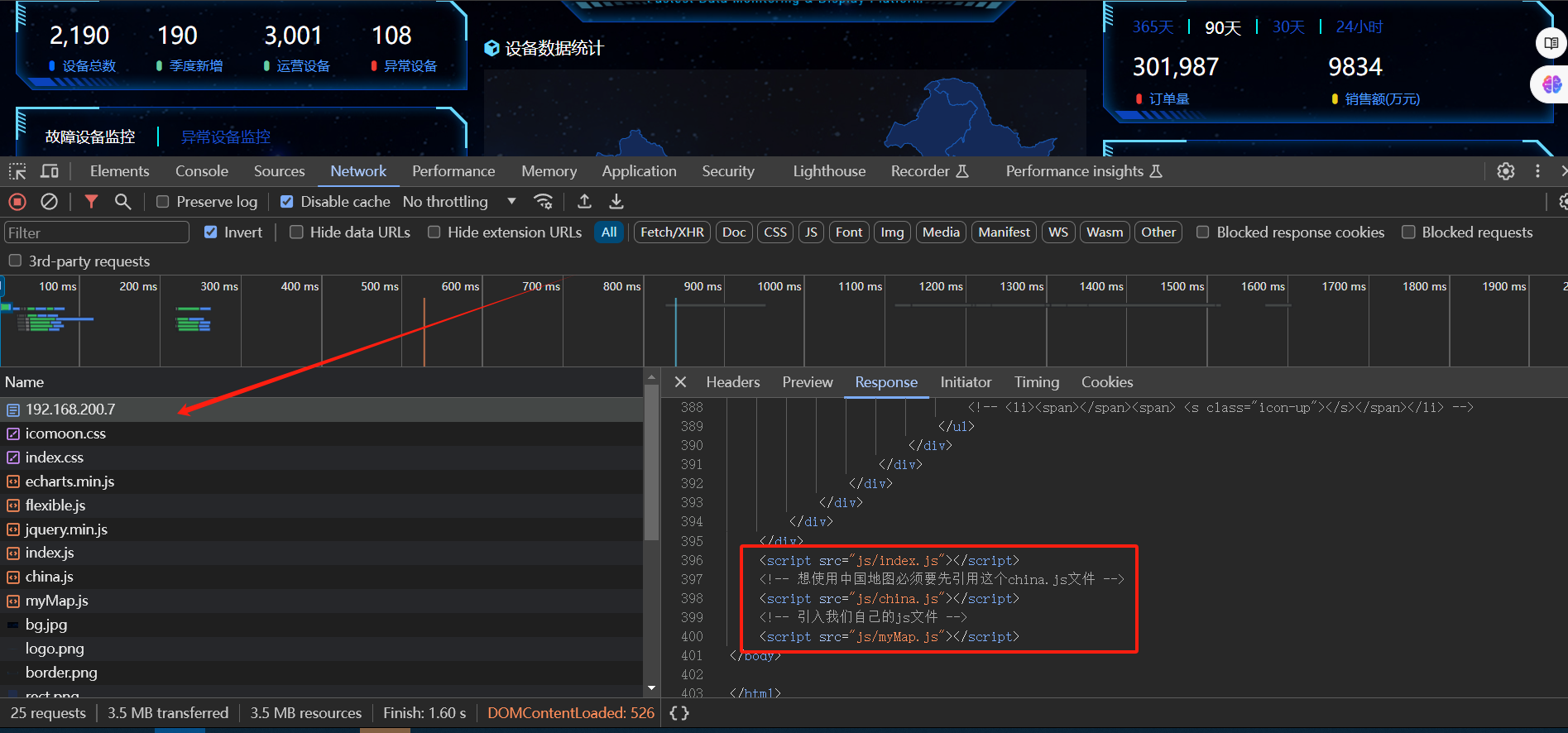Filter by Doc requests
This screenshot has height=733, width=1568.
734,232
